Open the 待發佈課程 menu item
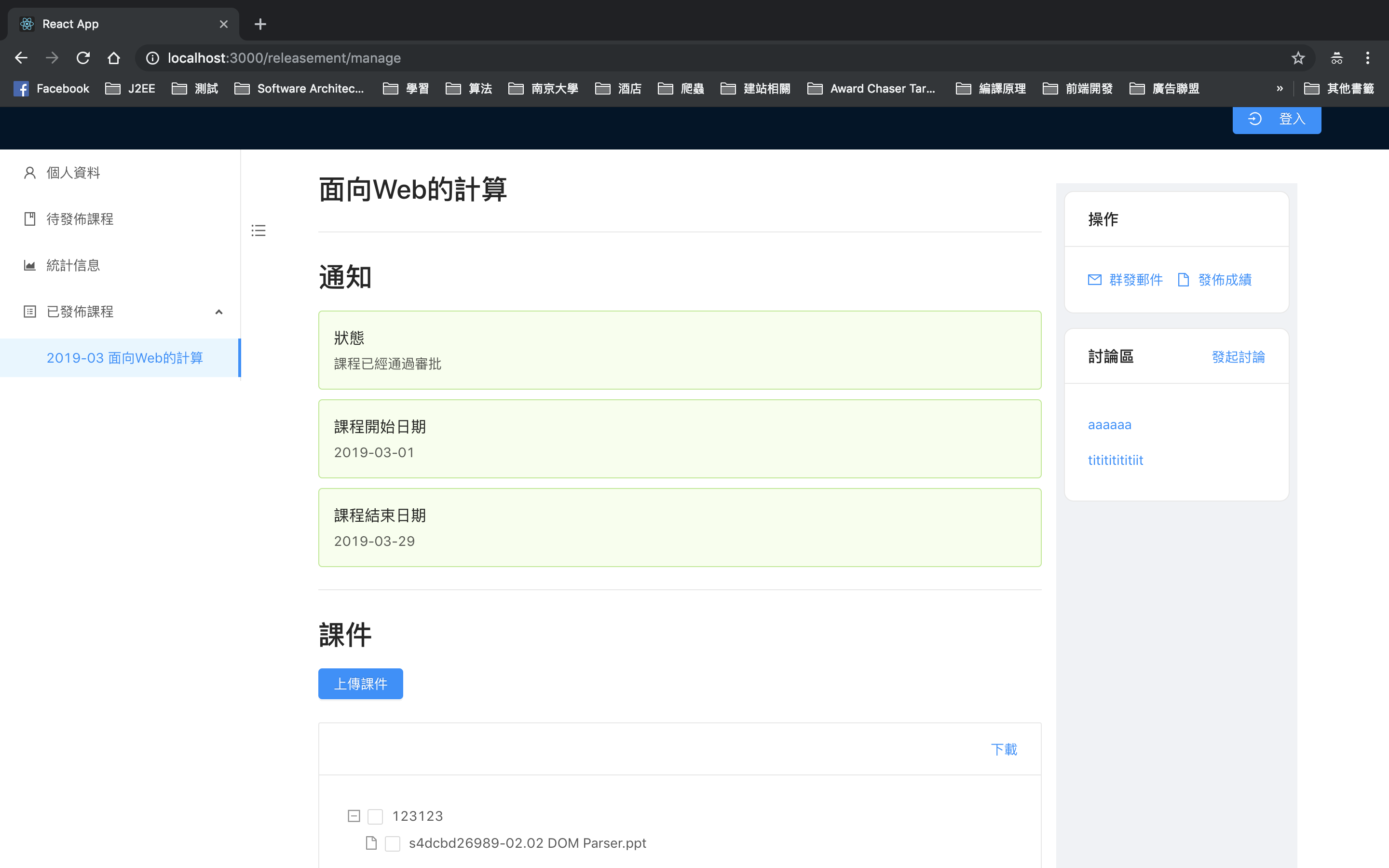 [x=80, y=219]
